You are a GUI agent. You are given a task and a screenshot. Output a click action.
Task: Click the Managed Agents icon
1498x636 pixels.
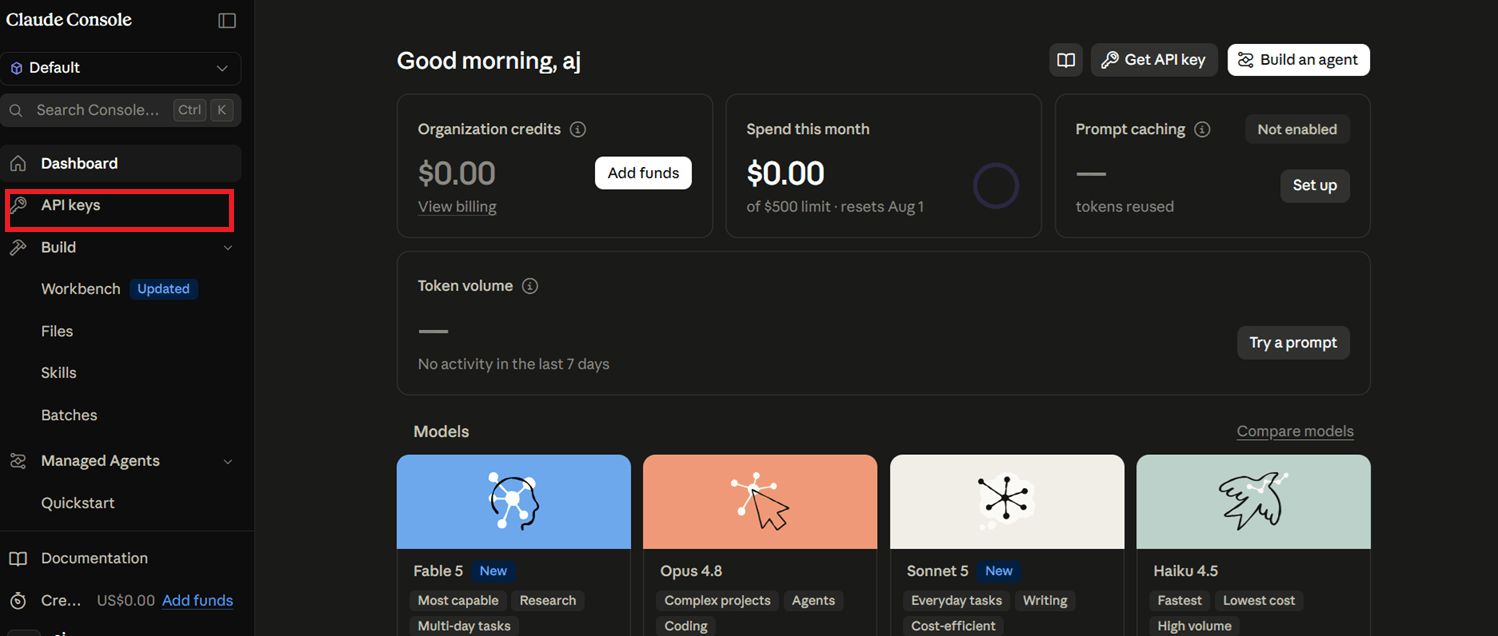[x=18, y=461]
